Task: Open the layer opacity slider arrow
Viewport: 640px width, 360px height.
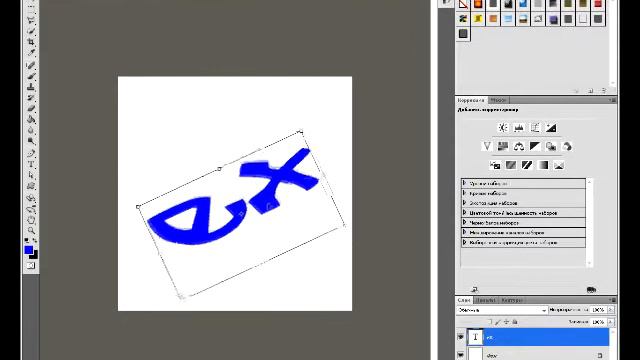Action: click(x=611, y=310)
